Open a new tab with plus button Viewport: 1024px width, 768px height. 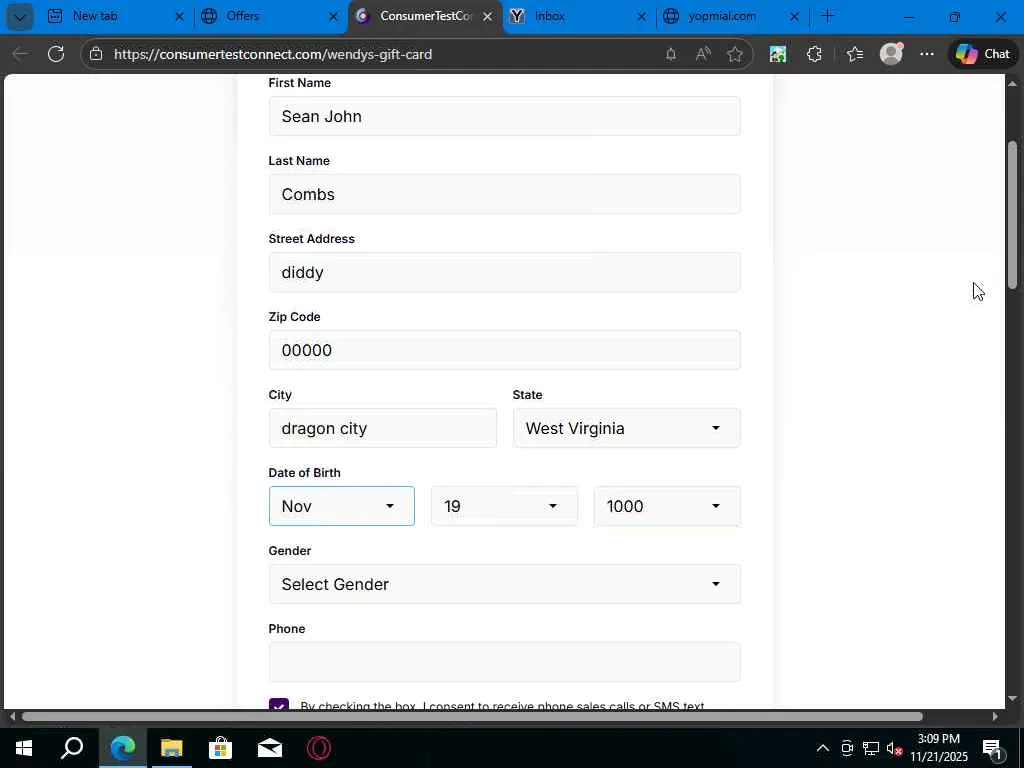827,16
